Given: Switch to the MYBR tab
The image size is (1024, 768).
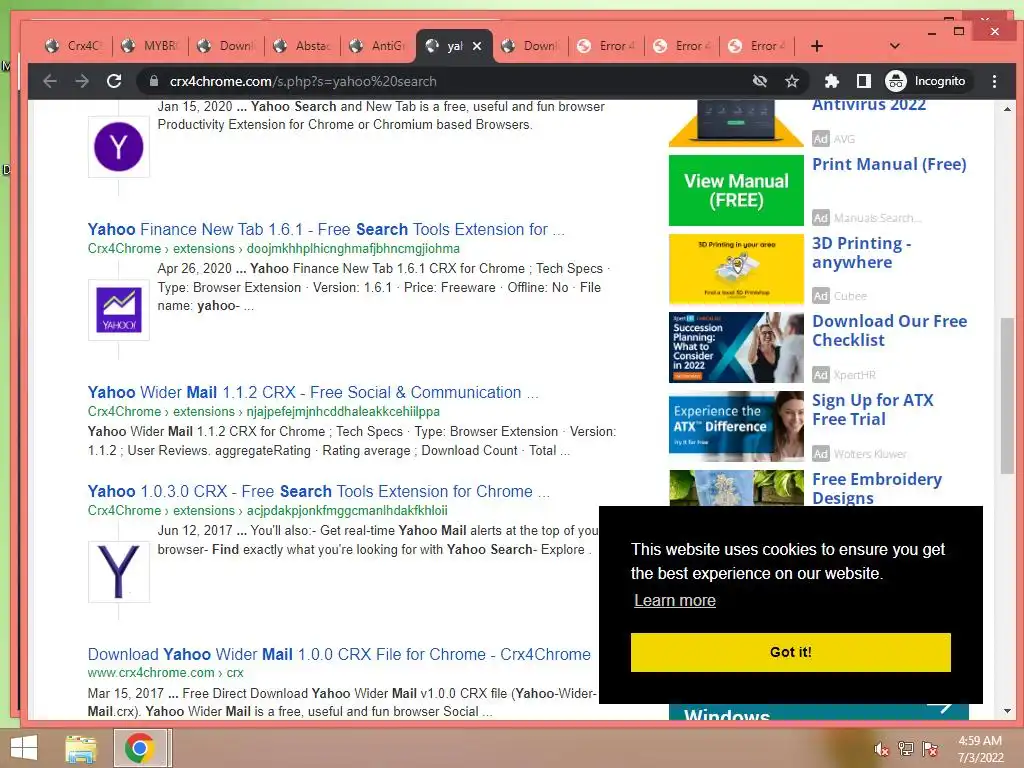Looking at the screenshot, I should pyautogui.click(x=150, y=46).
